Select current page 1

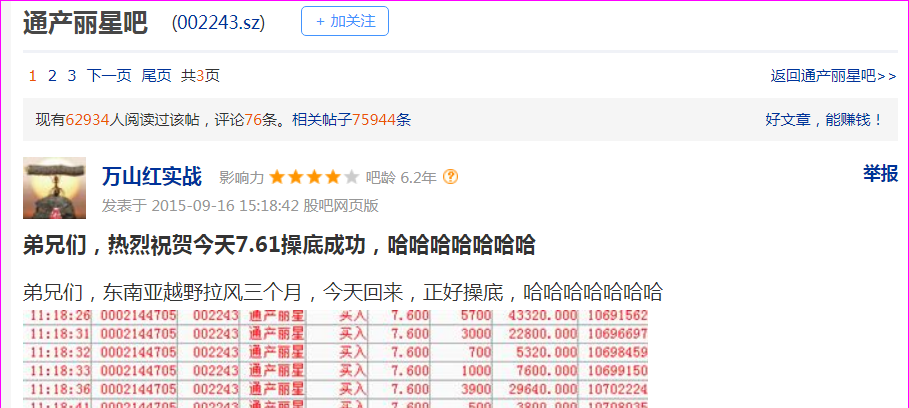[x=32, y=76]
